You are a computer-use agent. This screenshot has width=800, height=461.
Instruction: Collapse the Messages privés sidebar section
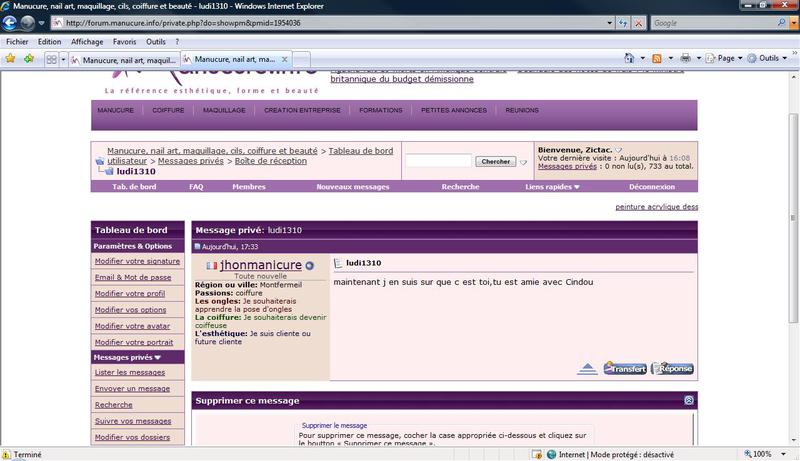click(x=158, y=357)
